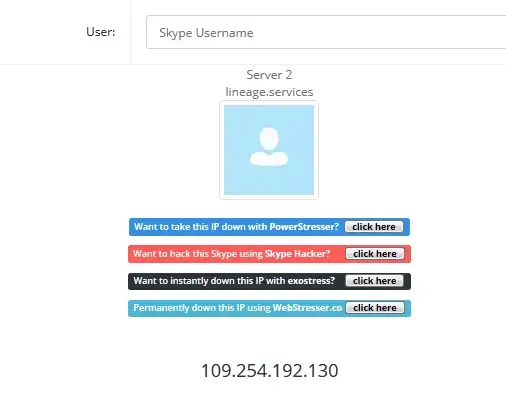The image size is (506, 401).
Task: Click the white person silhouette icon
Action: tap(269, 147)
